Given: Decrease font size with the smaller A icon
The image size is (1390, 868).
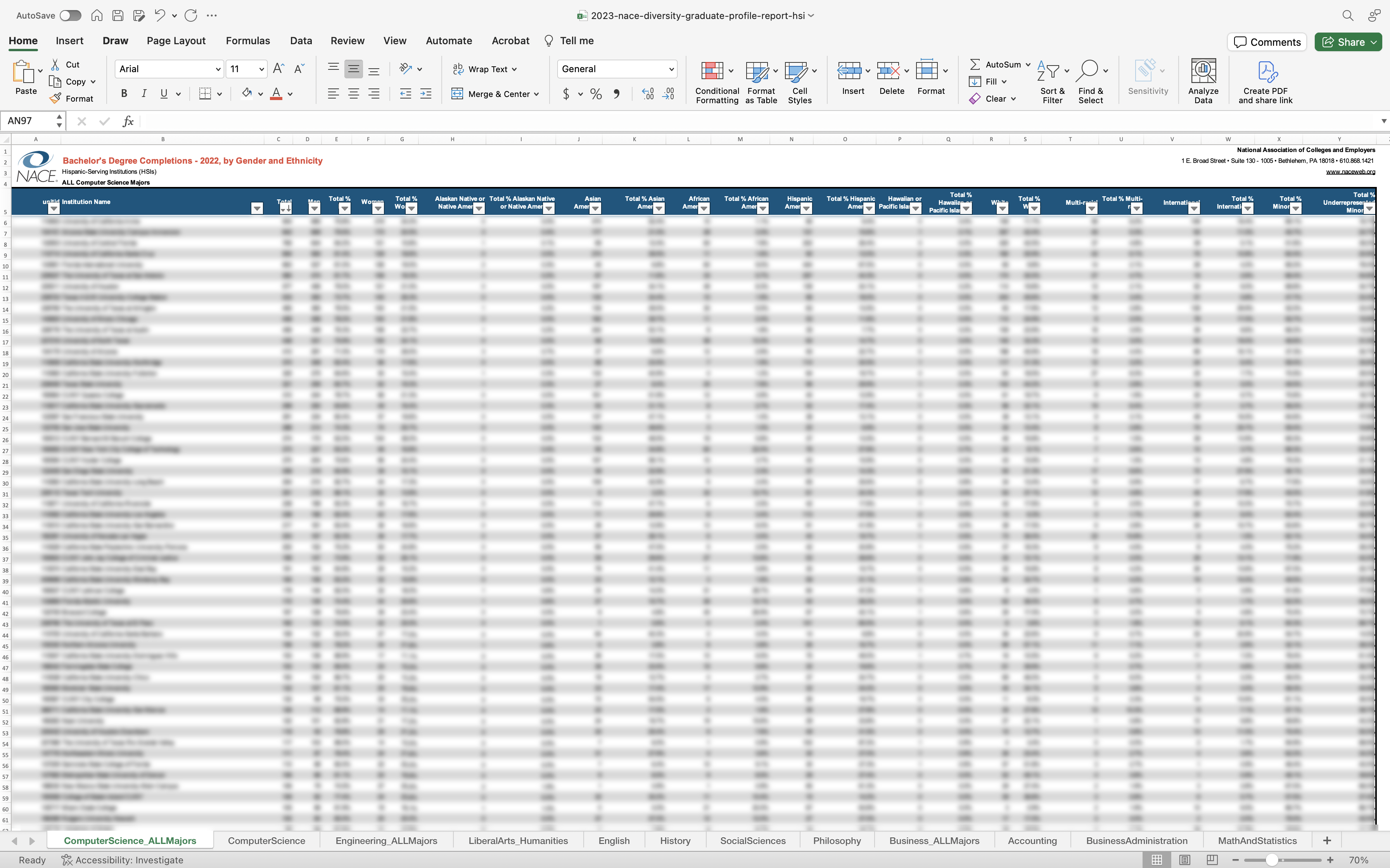Looking at the screenshot, I should pos(299,69).
